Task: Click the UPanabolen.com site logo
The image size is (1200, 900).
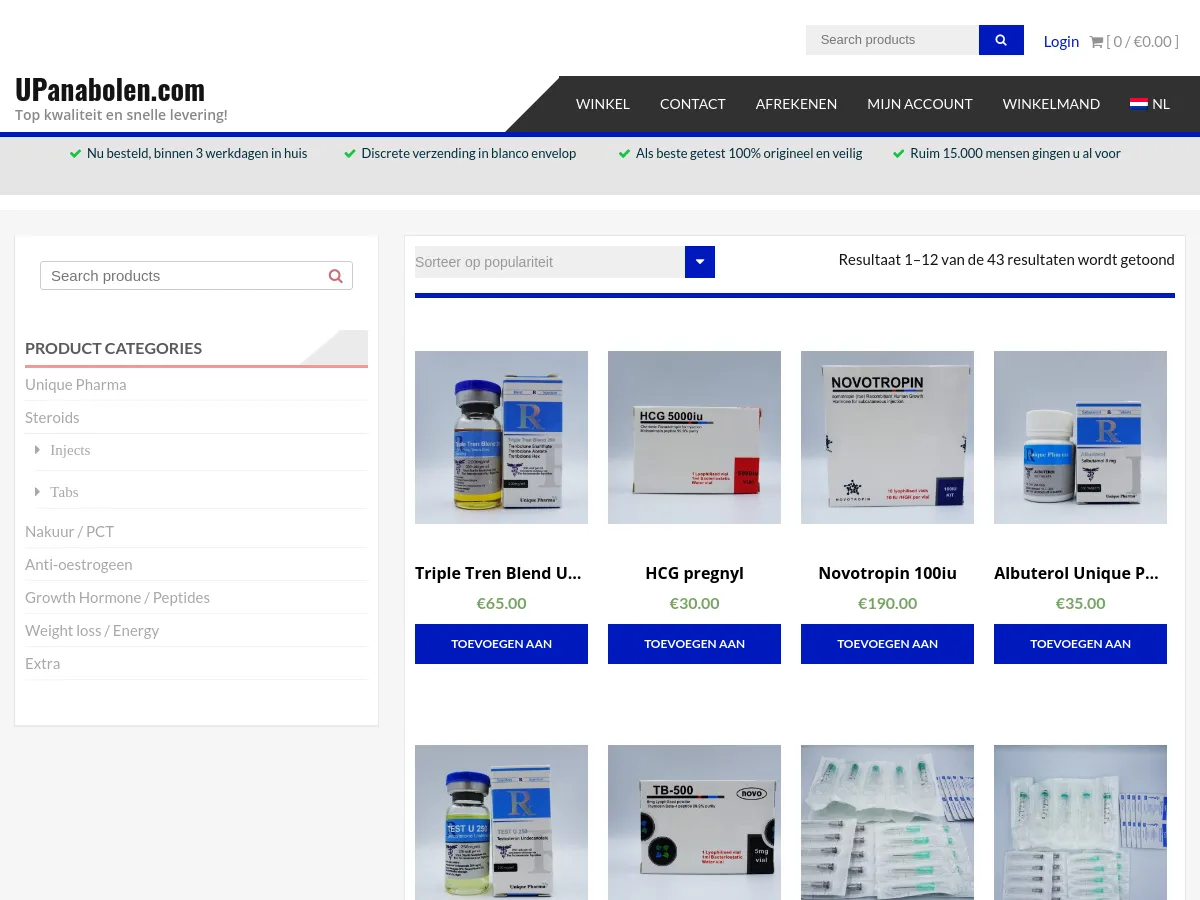Action: tap(110, 90)
